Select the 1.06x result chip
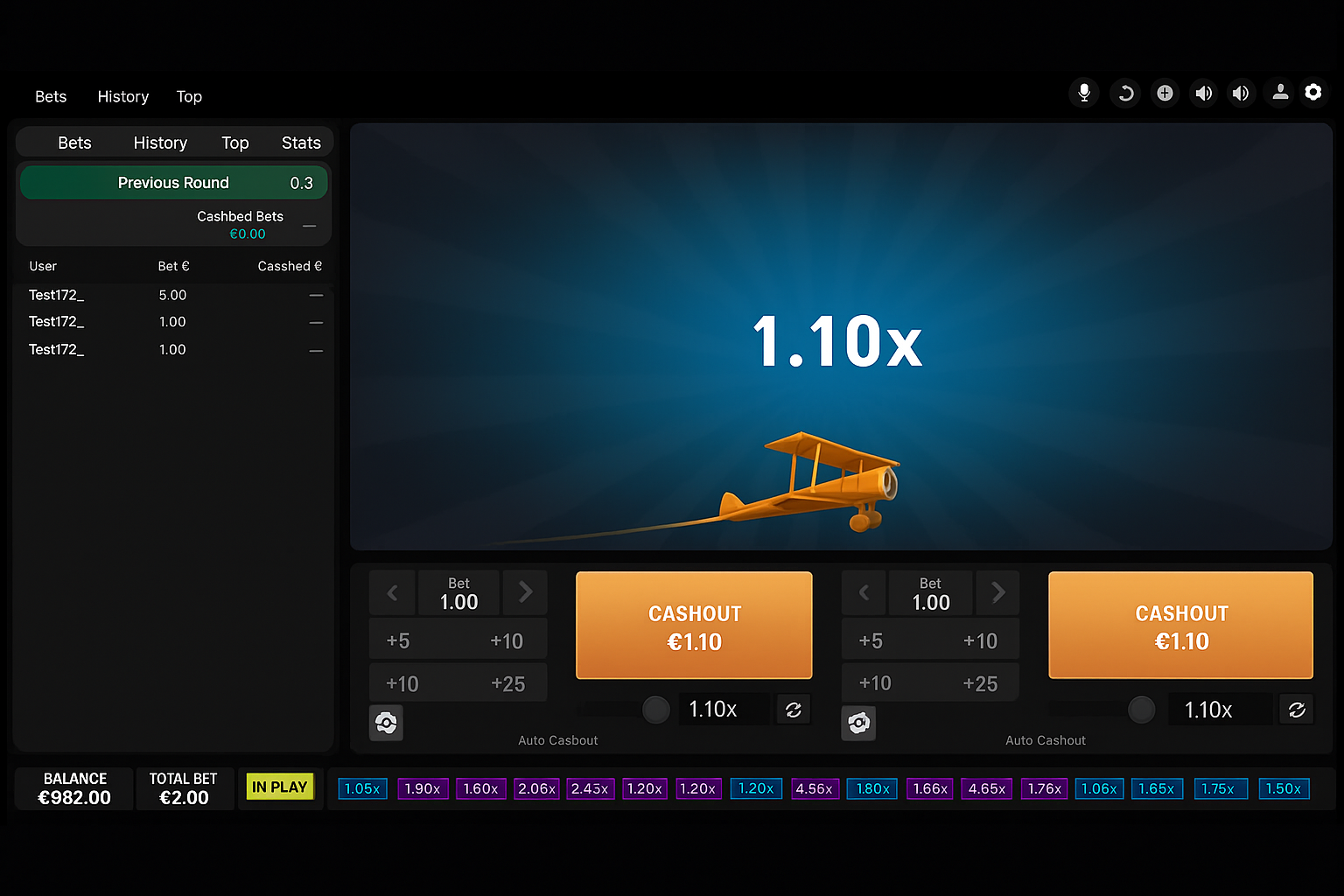Image resolution: width=1344 pixels, height=896 pixels. (1099, 788)
